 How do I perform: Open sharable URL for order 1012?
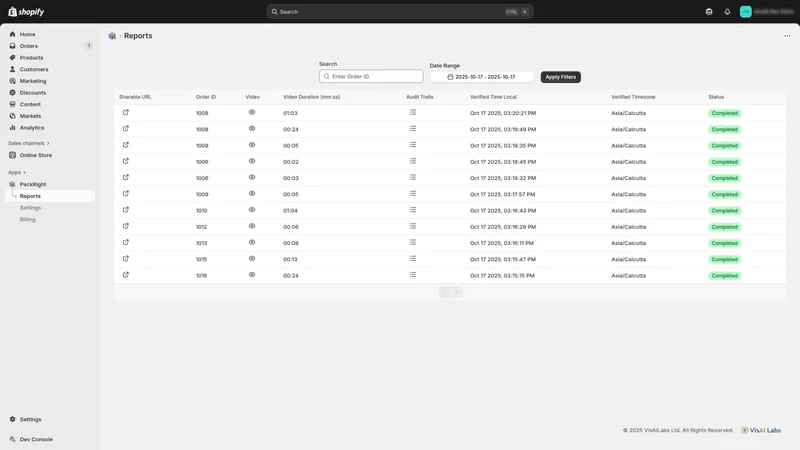[x=126, y=226]
